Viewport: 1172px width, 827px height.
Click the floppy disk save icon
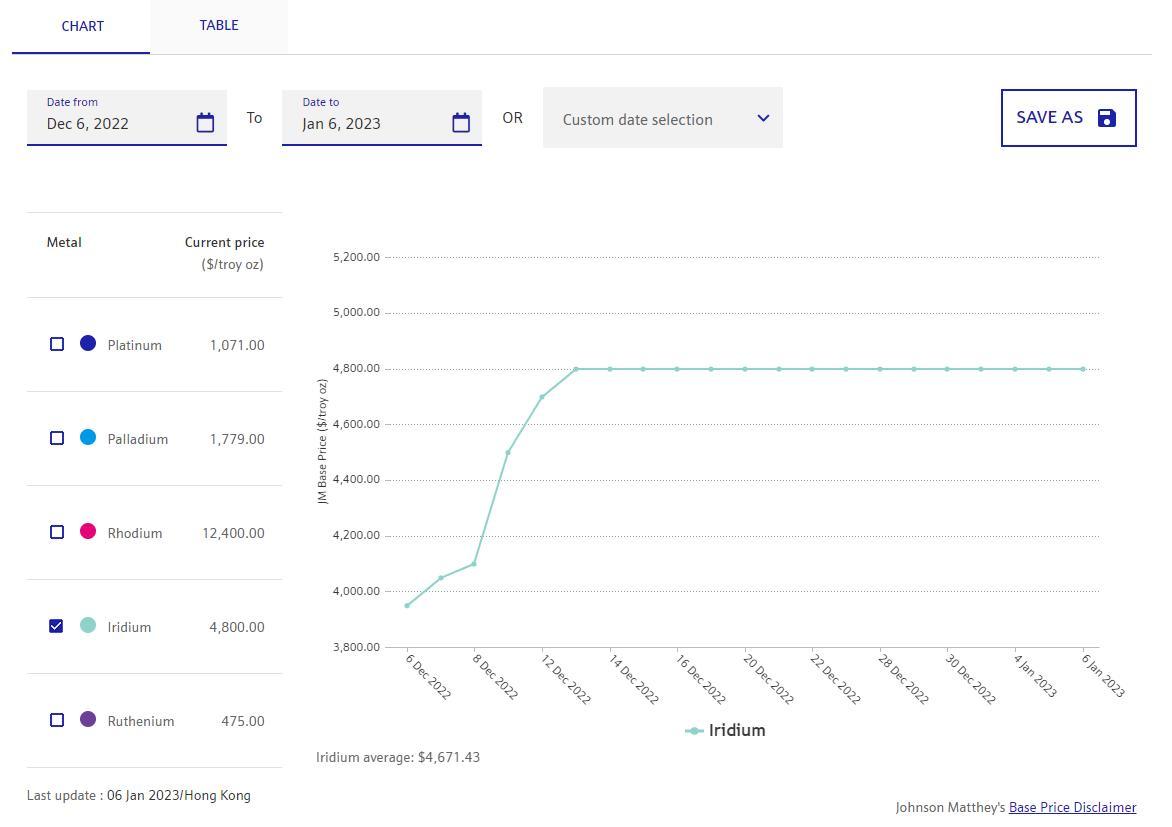pyautogui.click(x=1106, y=118)
